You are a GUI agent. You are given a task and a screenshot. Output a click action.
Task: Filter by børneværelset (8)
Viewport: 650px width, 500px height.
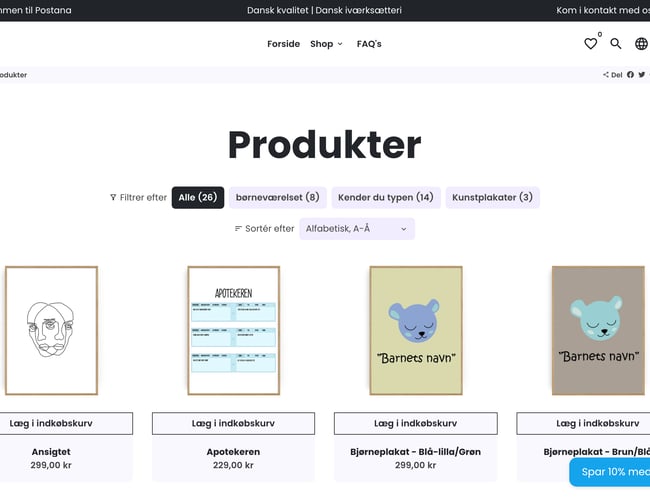click(278, 197)
